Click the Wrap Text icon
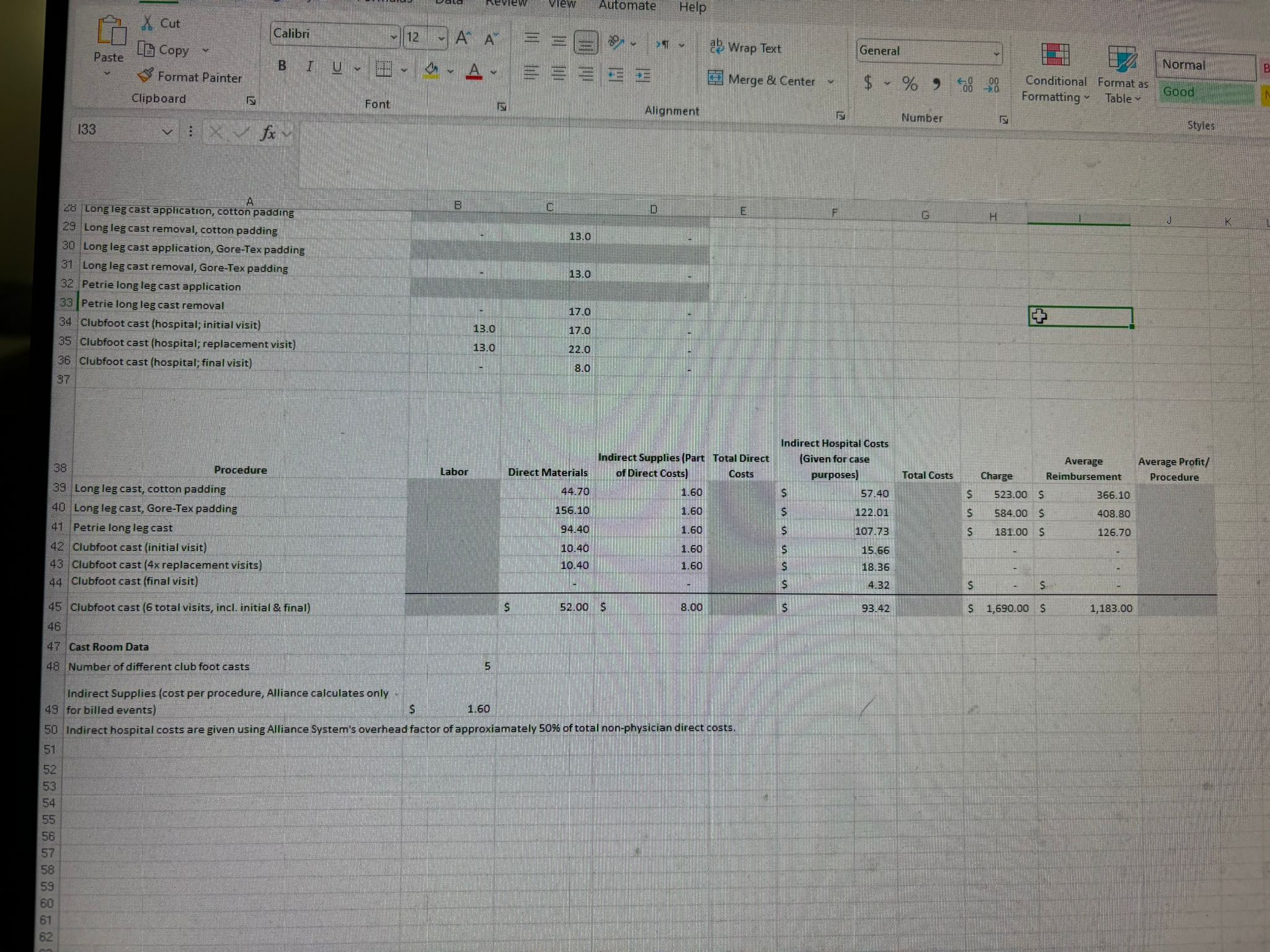This screenshot has width=1270, height=952. 718,46
